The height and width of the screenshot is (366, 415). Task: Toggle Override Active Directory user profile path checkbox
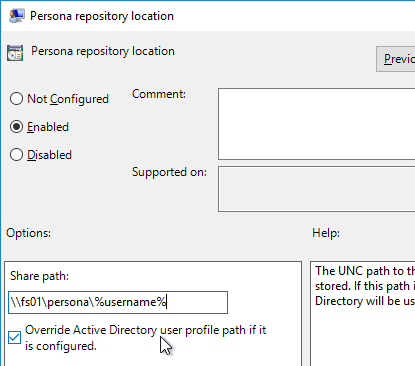[14, 338]
